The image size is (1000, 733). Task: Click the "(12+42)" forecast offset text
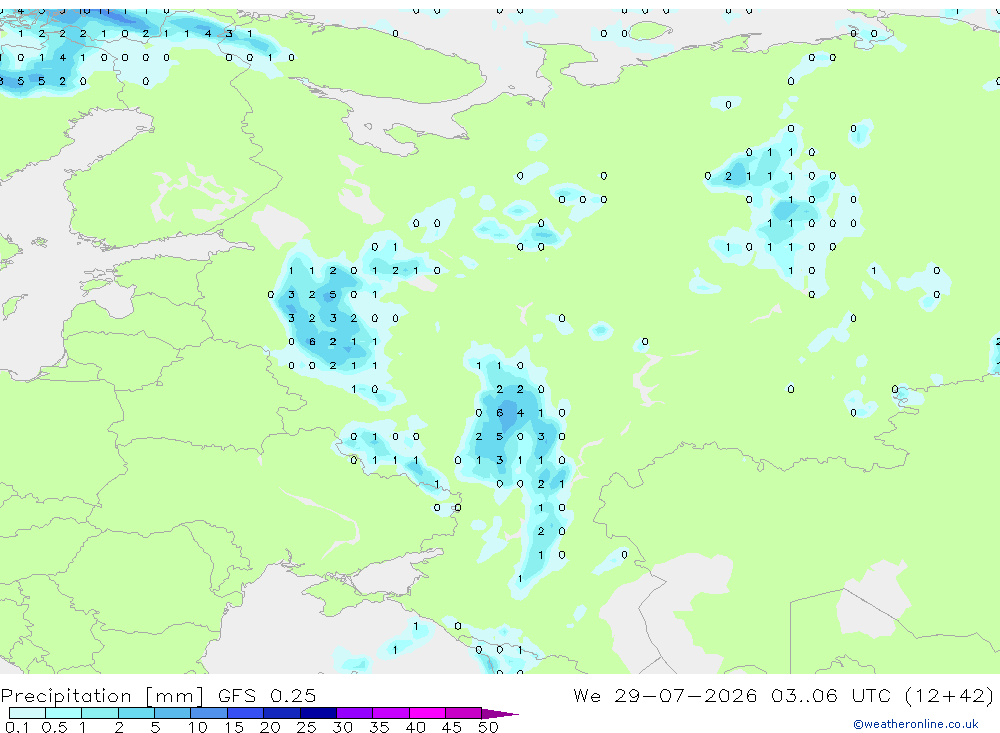tap(950, 695)
